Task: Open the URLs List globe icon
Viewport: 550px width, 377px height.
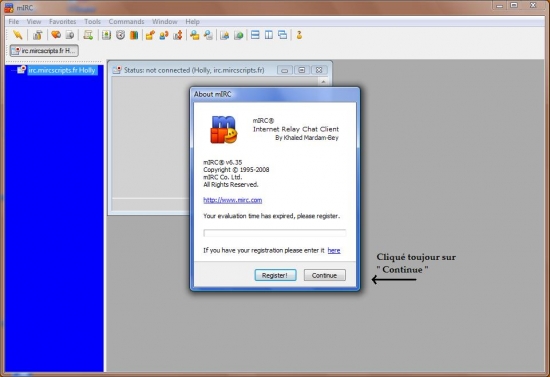Action: coord(239,35)
